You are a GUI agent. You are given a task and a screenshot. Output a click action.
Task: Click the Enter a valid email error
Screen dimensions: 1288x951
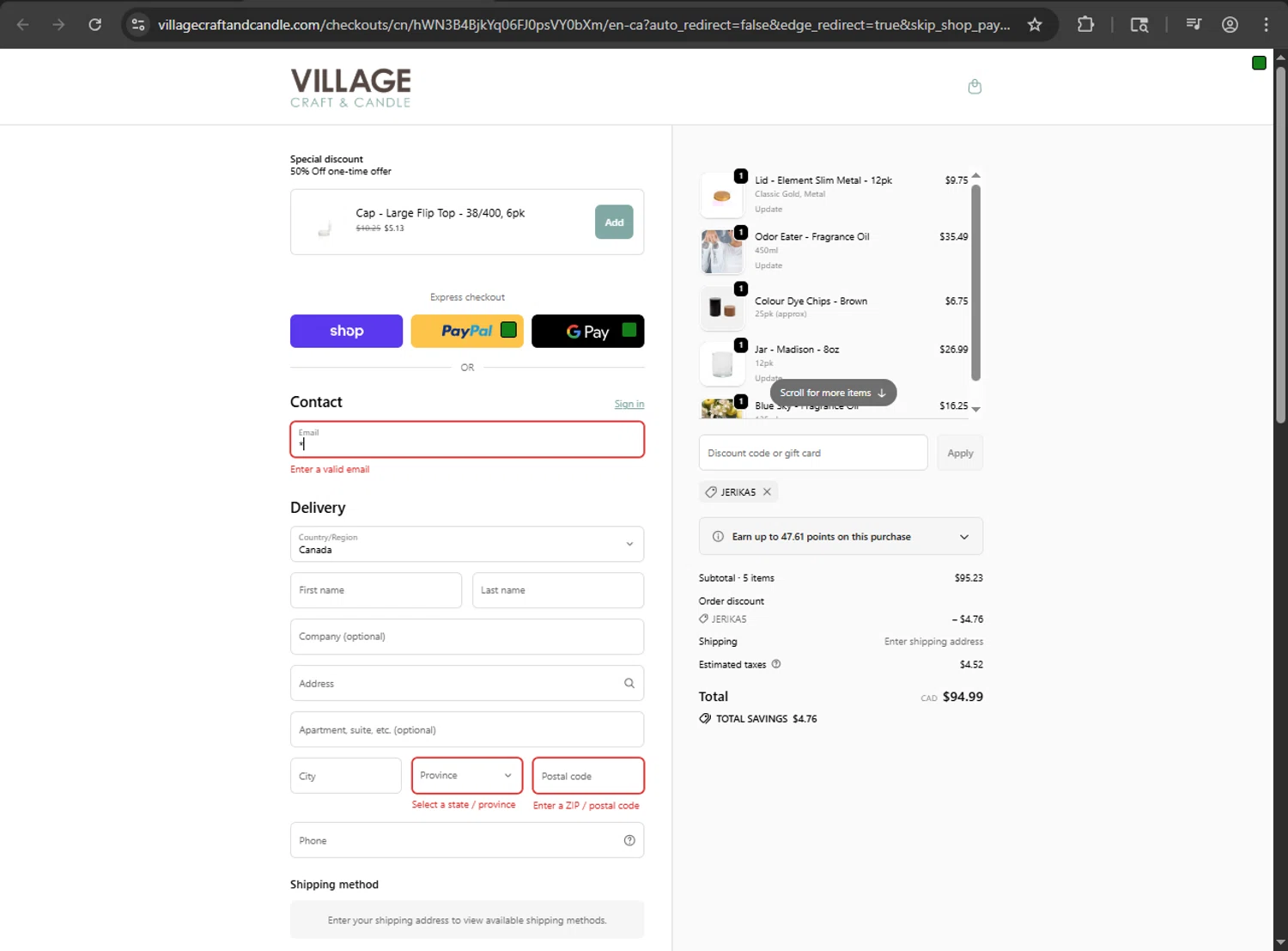pyautogui.click(x=330, y=469)
